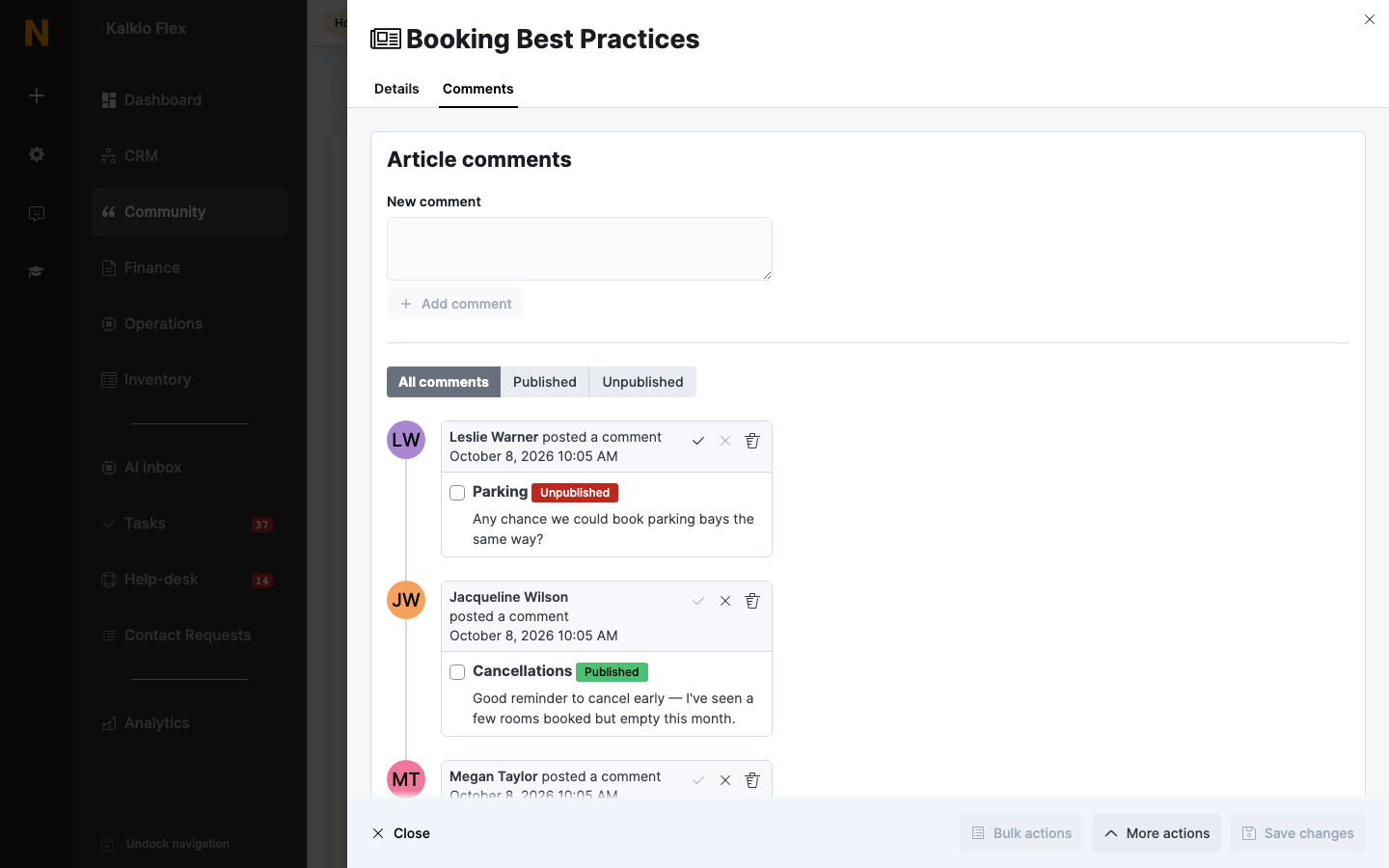Open Community in the sidebar
The image size is (1389, 868).
(189, 212)
